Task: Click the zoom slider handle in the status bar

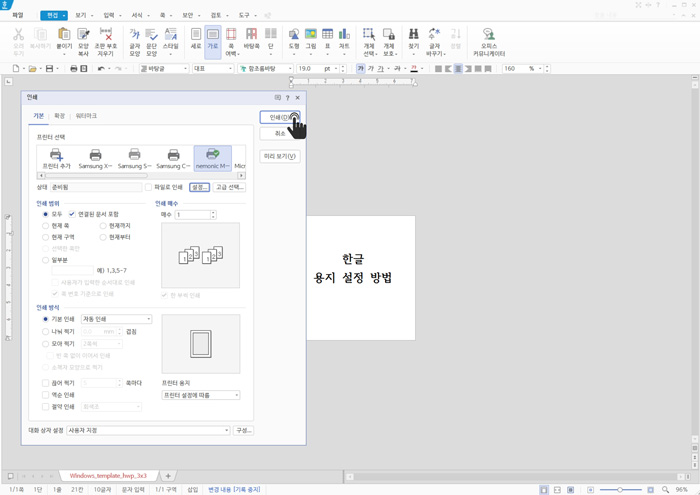Action: (x=620, y=490)
